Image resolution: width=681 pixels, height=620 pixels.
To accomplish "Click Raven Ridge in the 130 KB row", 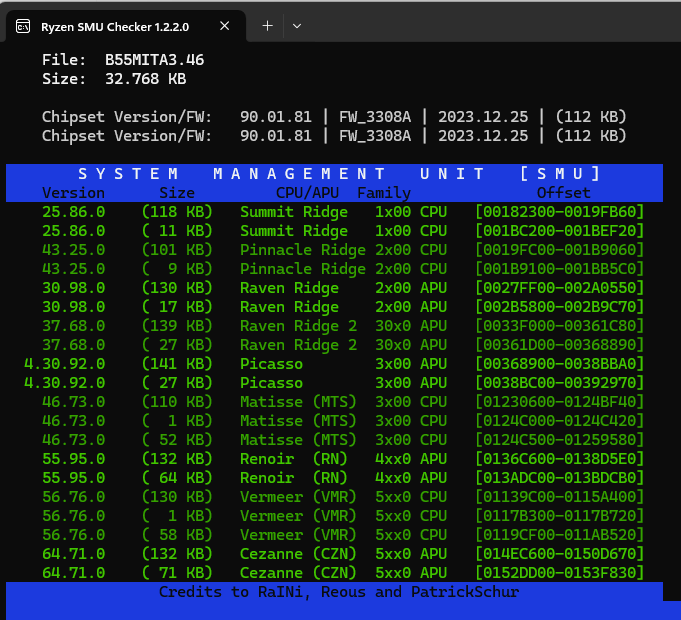I will [x=289, y=288].
